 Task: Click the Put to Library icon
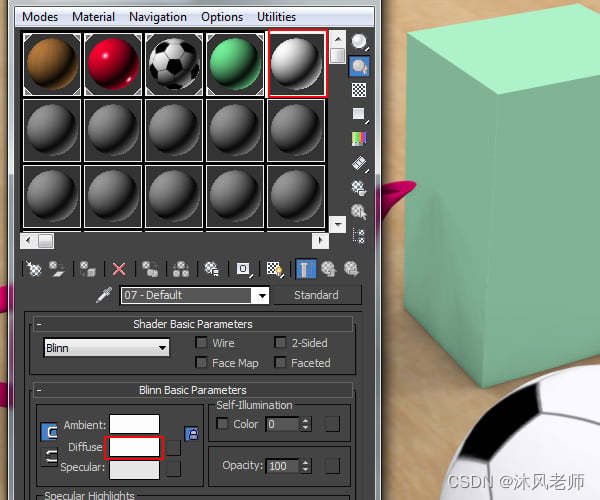(x=212, y=269)
